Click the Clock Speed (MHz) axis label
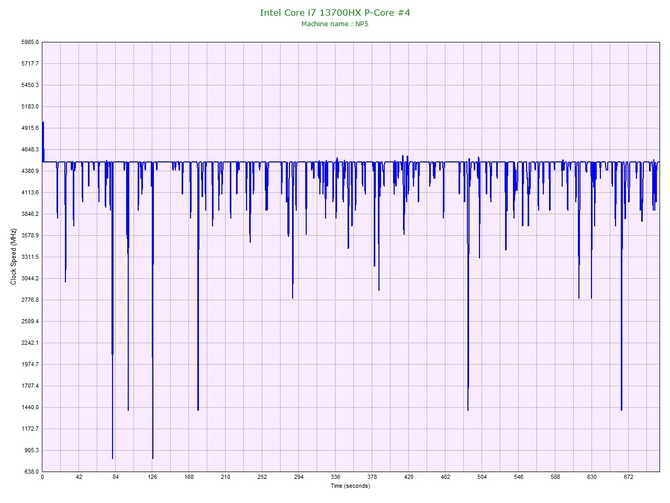Screen dimensions: 670x503 coord(13,257)
